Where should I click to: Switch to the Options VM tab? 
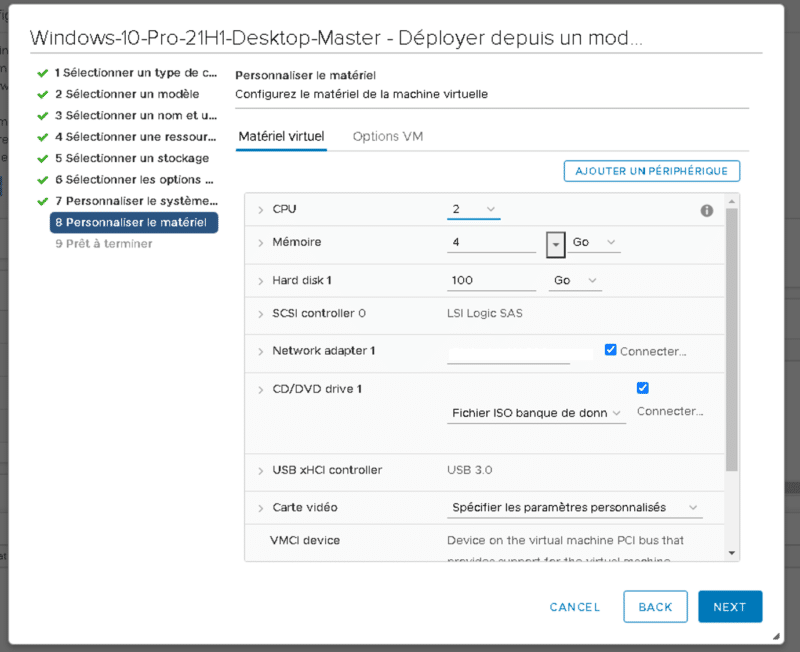[388, 136]
